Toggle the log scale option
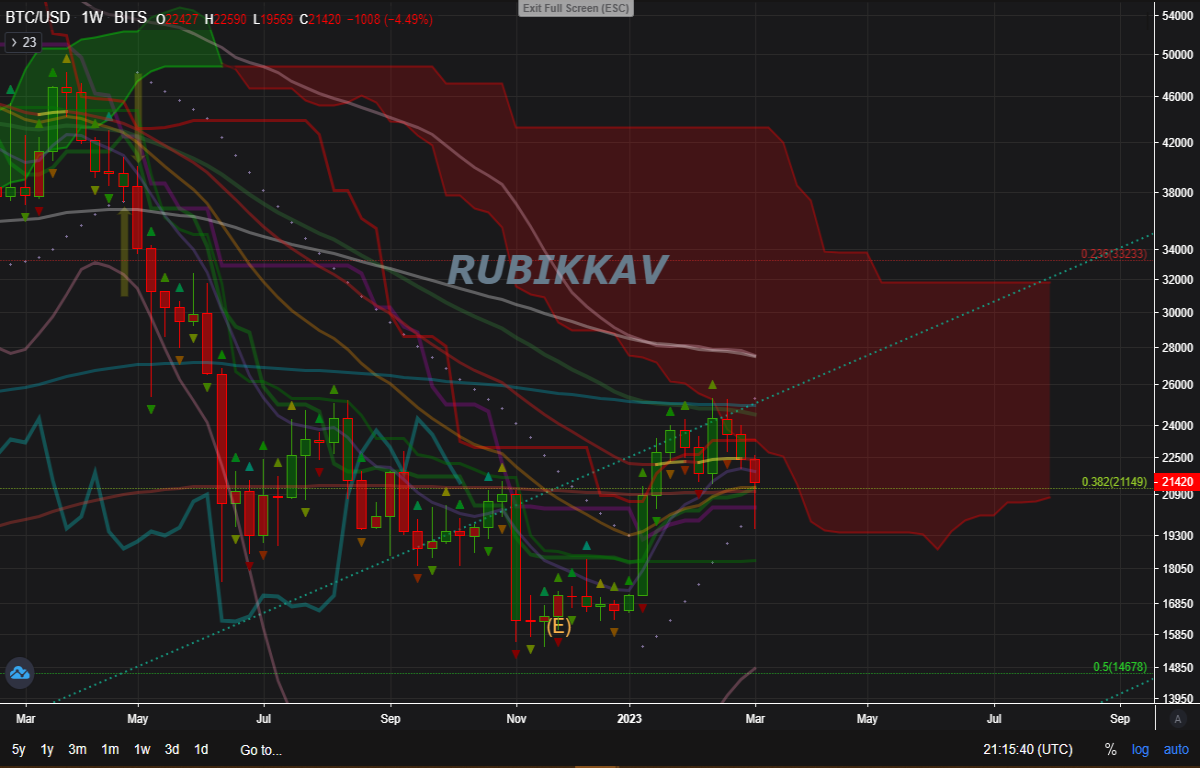Screen dimensions: 1200x768 click(1141, 750)
